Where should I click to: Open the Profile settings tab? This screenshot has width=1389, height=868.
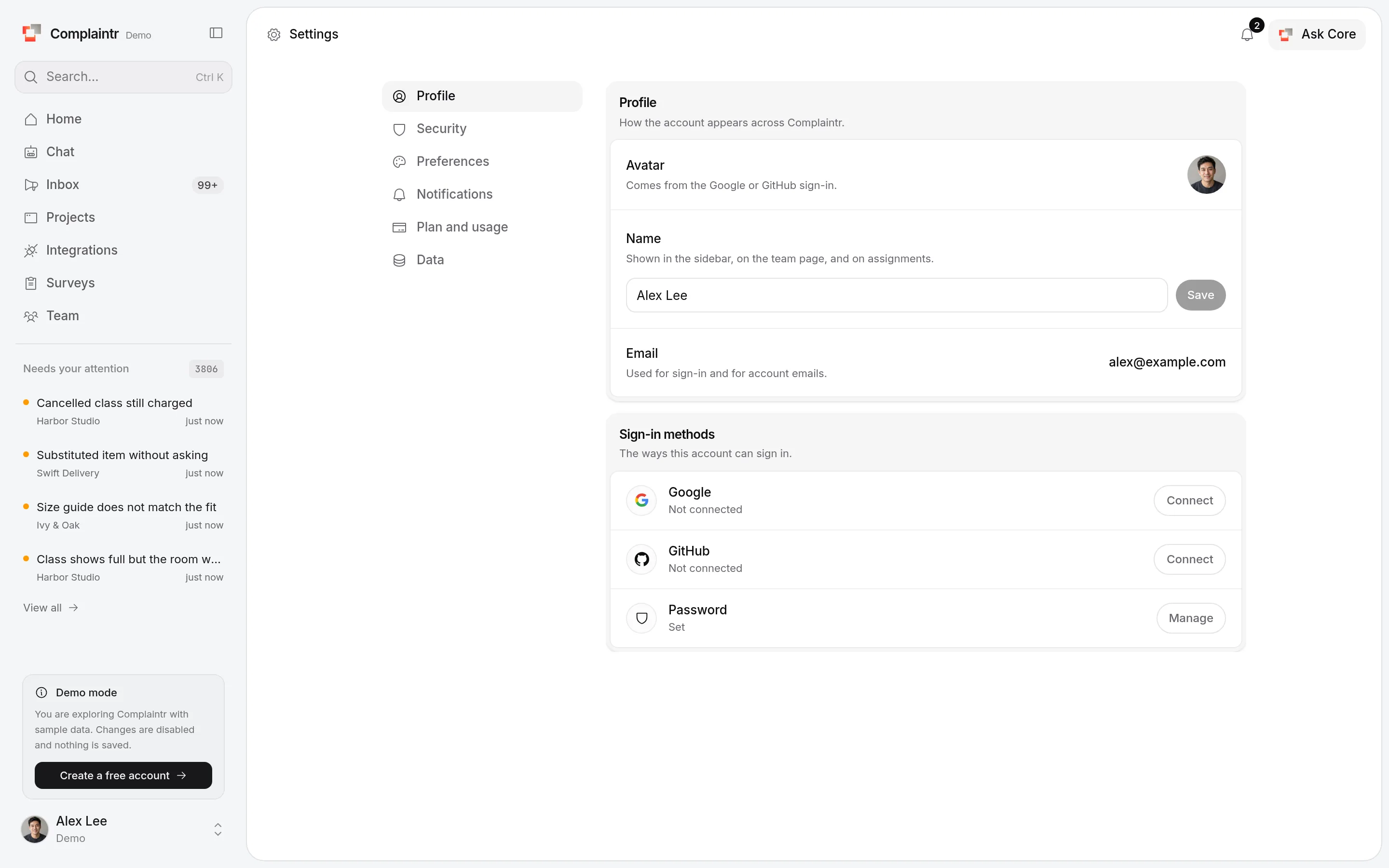point(482,96)
